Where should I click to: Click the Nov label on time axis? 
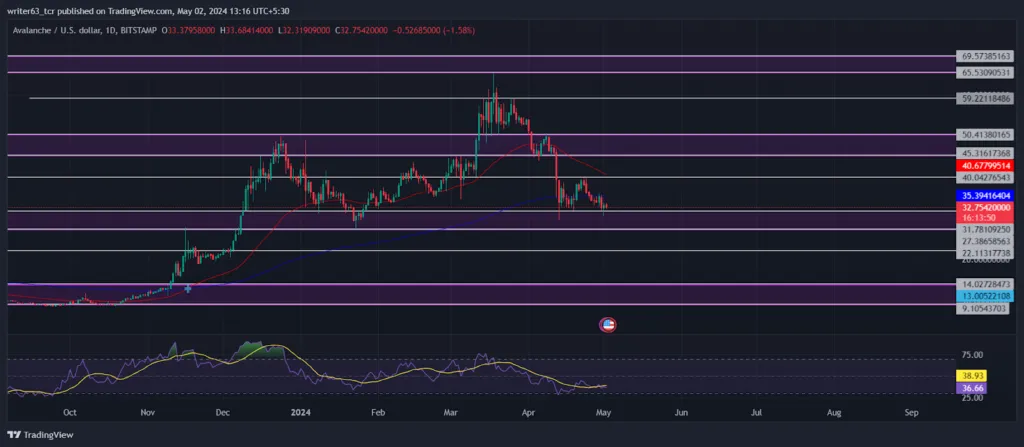[x=148, y=413]
